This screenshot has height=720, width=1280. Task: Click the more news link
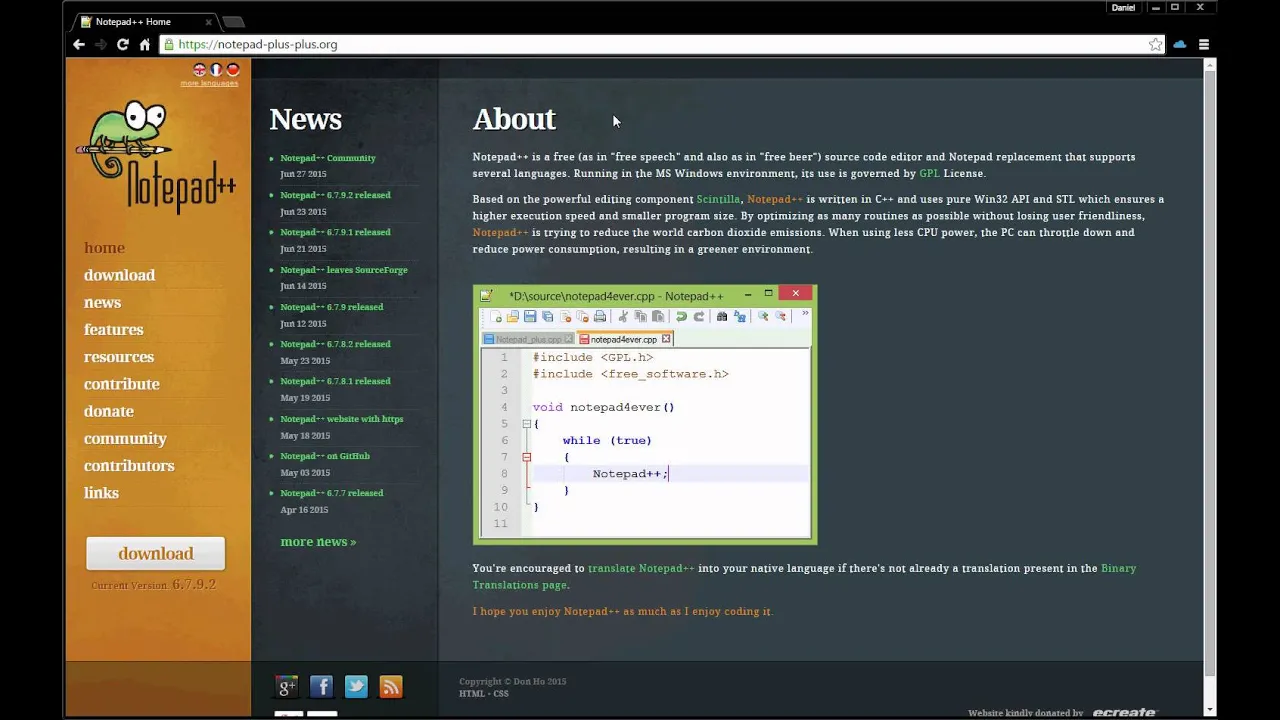318,542
